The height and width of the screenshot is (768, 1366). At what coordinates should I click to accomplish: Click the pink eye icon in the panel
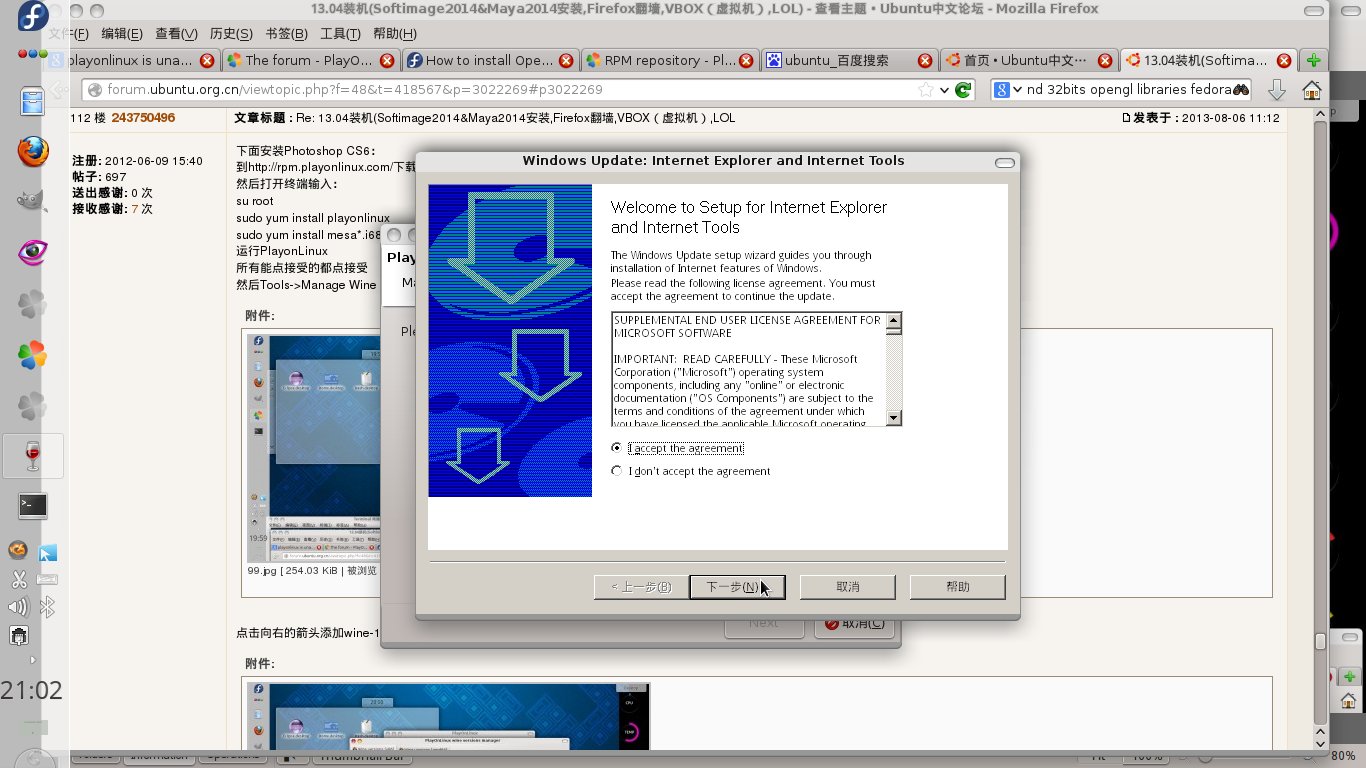pos(33,252)
